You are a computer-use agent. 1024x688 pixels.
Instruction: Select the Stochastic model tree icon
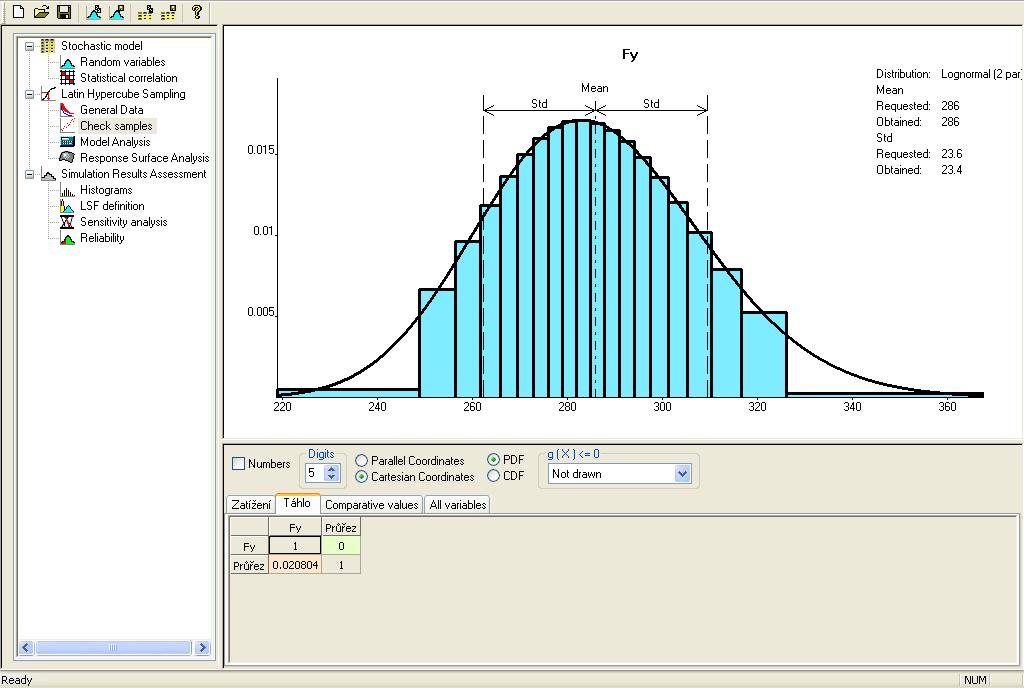click(x=48, y=46)
